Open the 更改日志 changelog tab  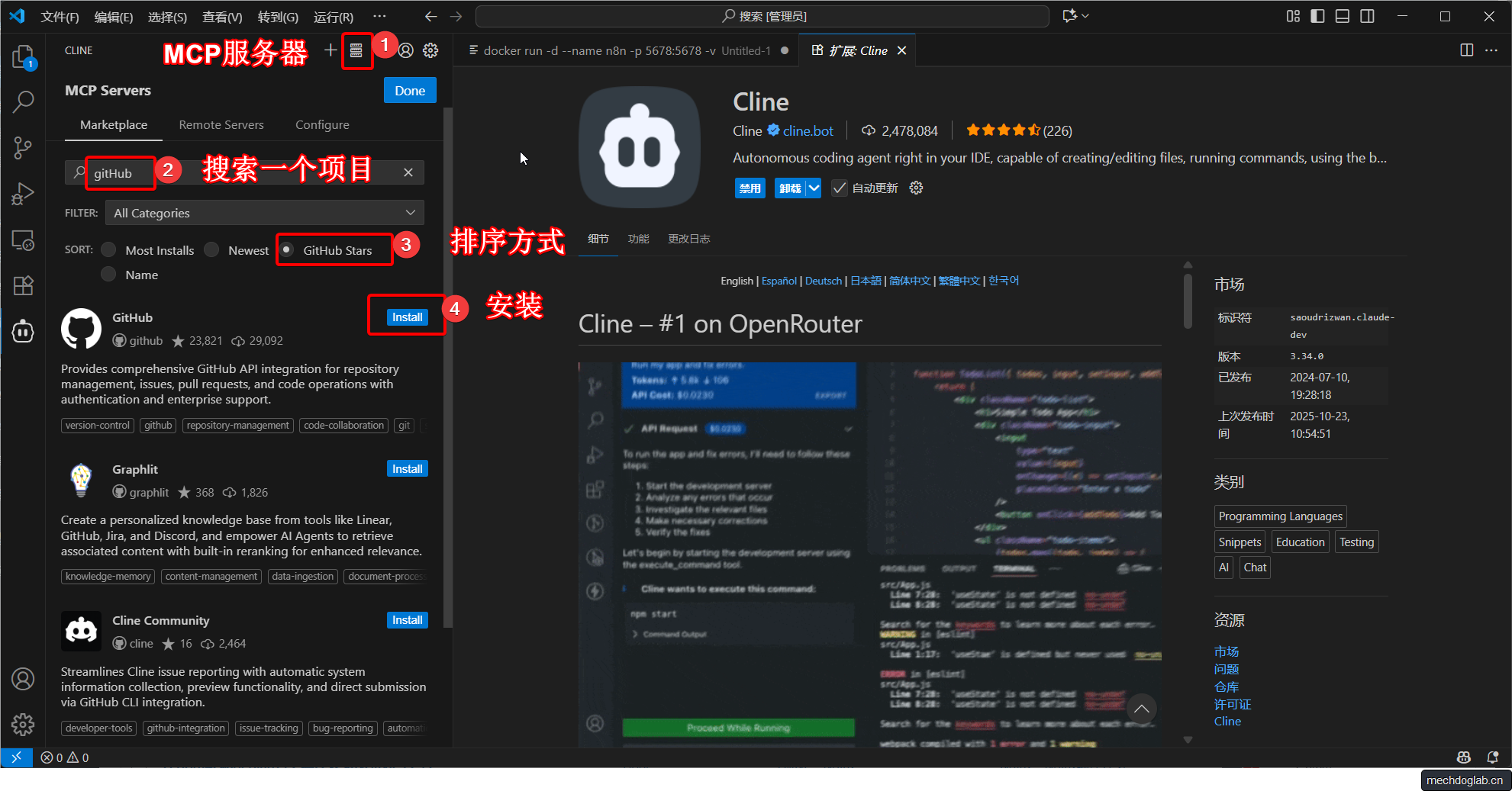[x=688, y=239]
